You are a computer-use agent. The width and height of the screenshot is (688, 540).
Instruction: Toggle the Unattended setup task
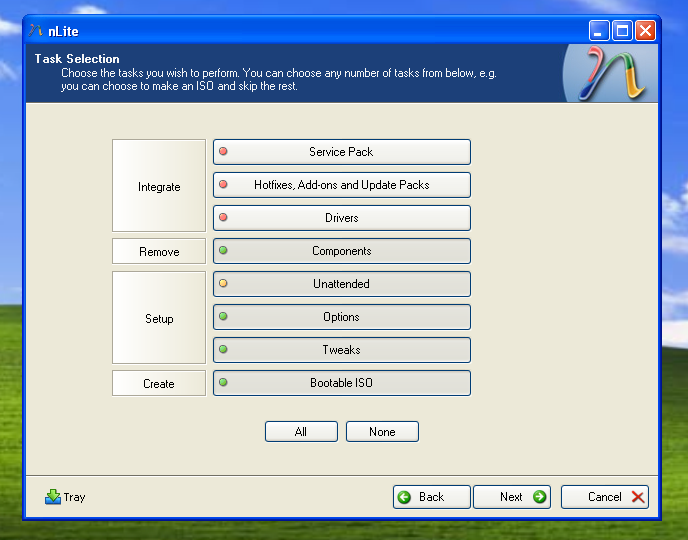[x=341, y=284]
